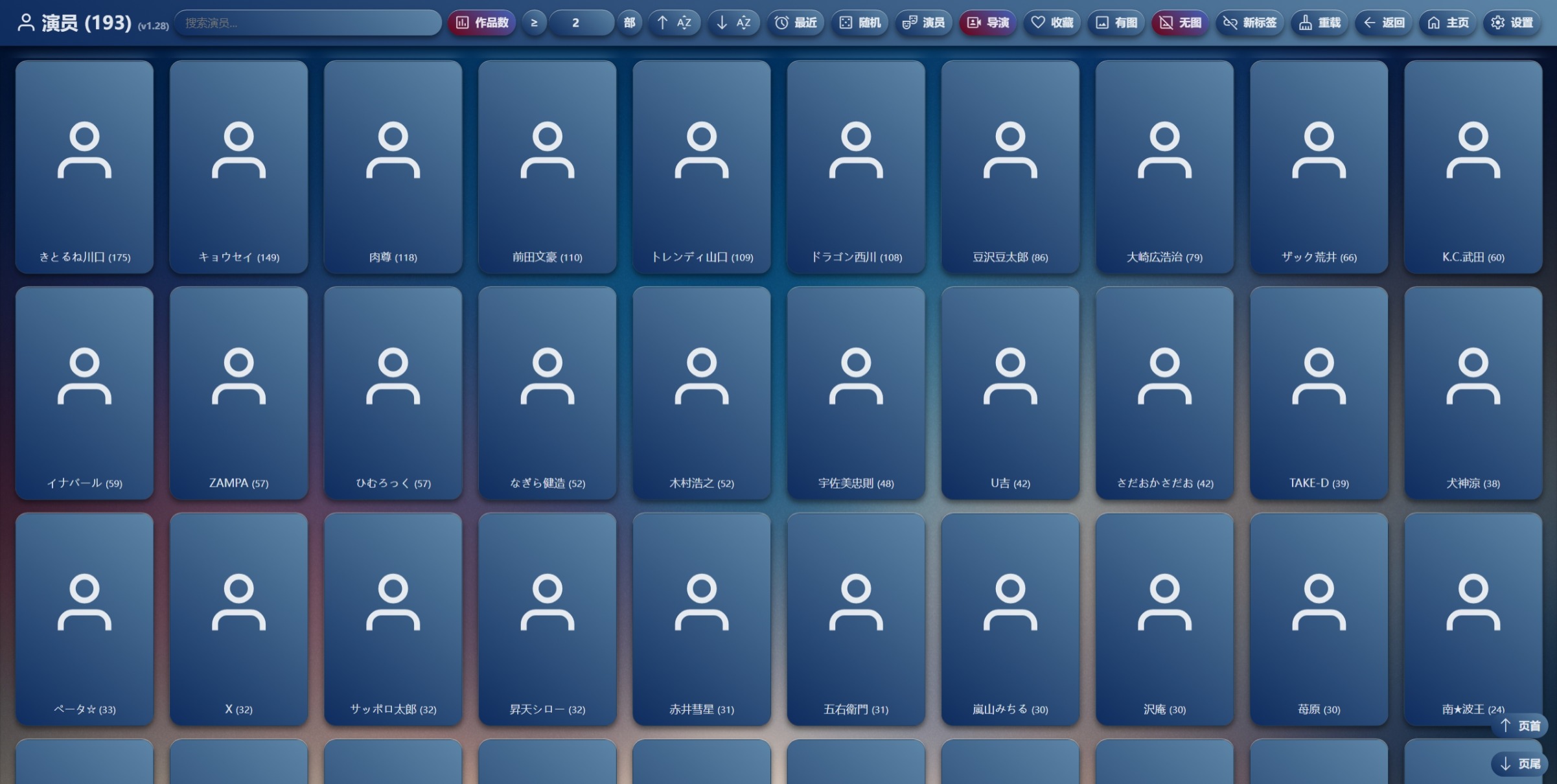The image size is (1557, 784).
Task: Click the 重载 reload button
Action: coord(1319,23)
